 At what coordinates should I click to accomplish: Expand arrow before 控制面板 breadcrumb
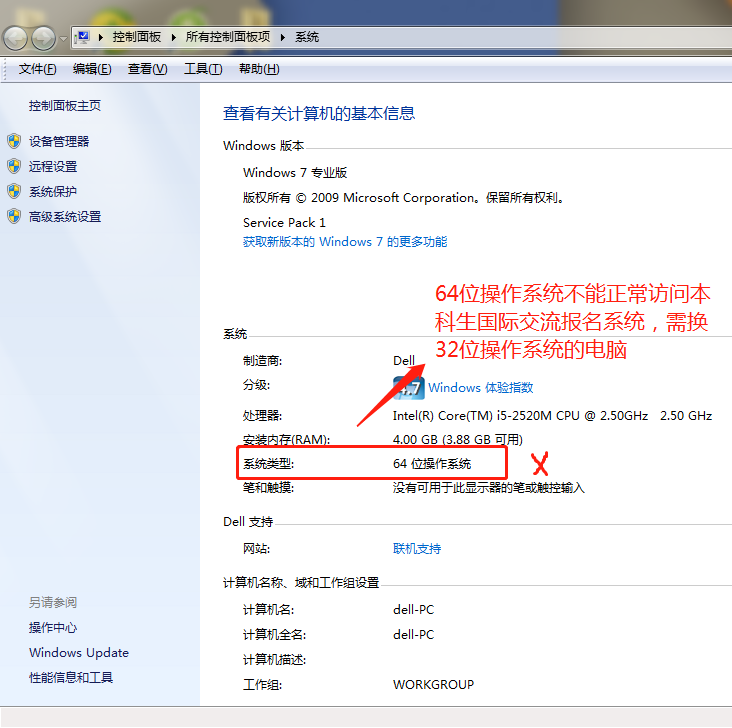point(100,37)
